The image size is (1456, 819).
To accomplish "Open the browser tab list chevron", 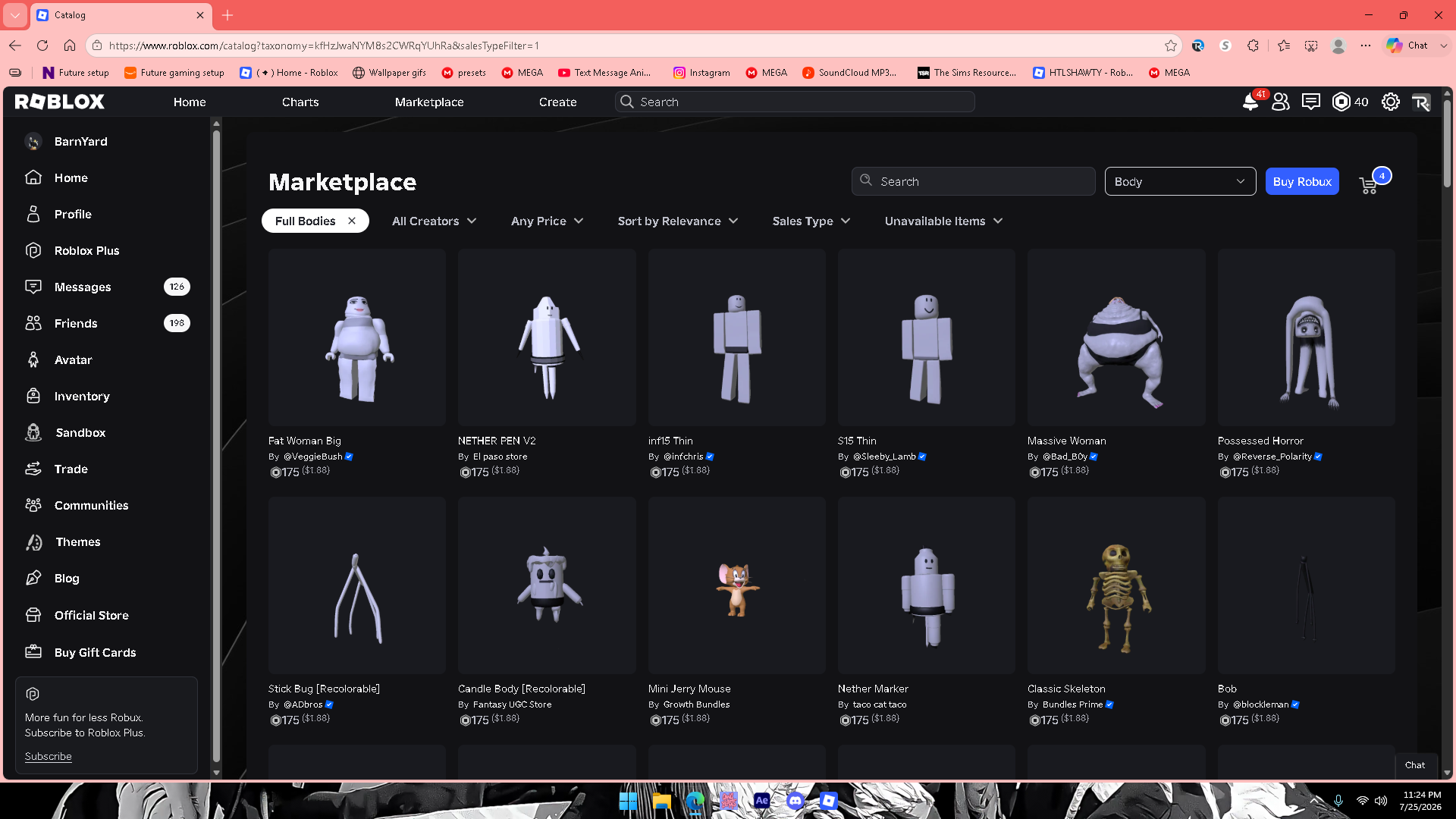I will pyautogui.click(x=15, y=15).
